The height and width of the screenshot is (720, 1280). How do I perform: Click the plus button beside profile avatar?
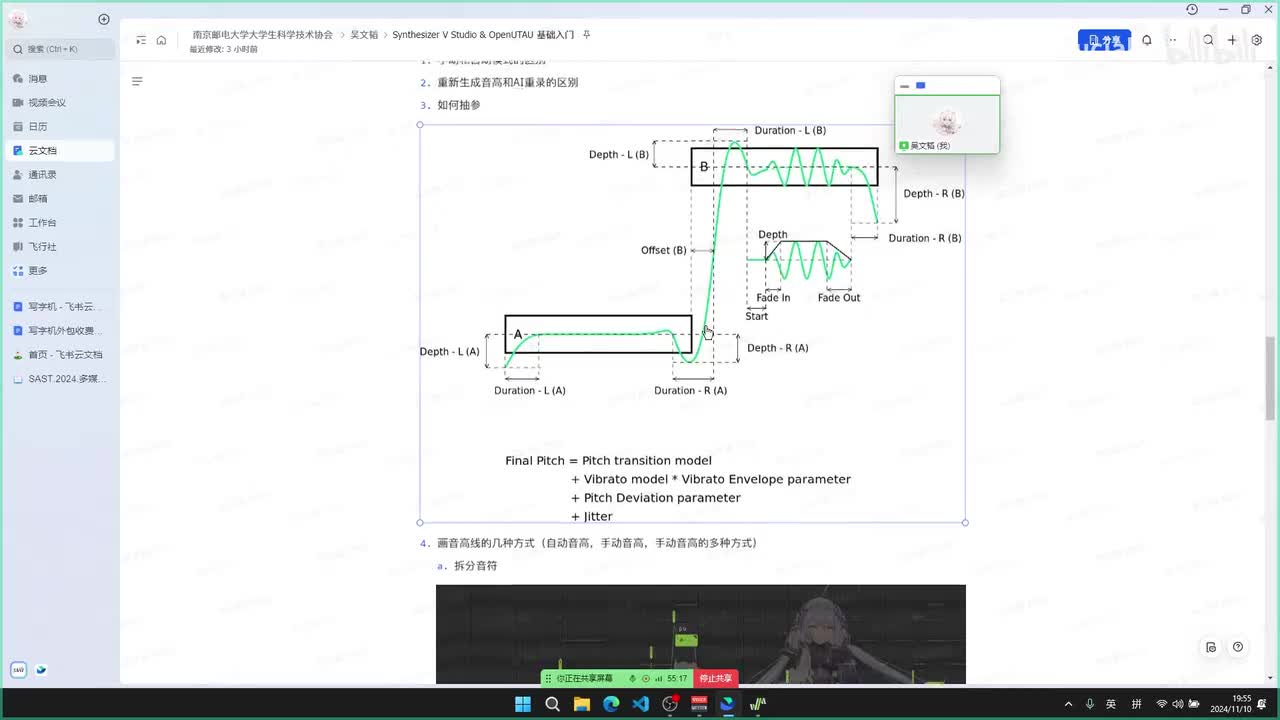coord(104,19)
